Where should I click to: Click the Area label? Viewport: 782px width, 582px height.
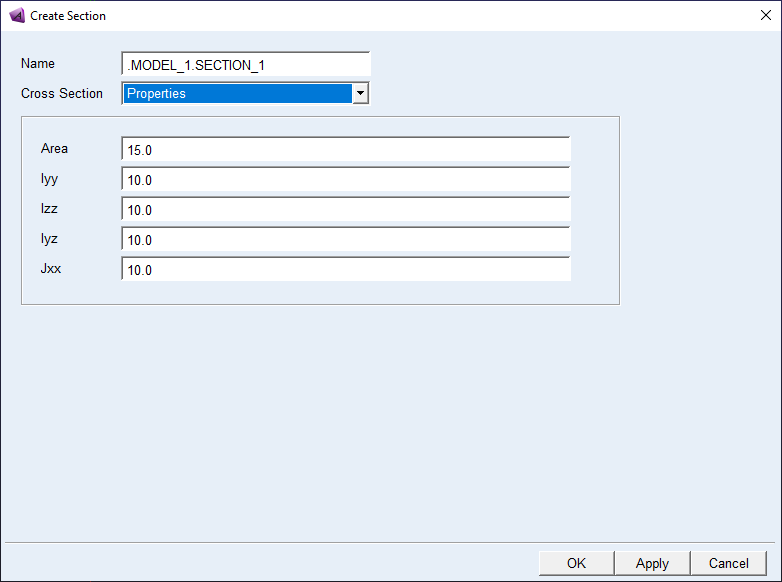pos(54,149)
